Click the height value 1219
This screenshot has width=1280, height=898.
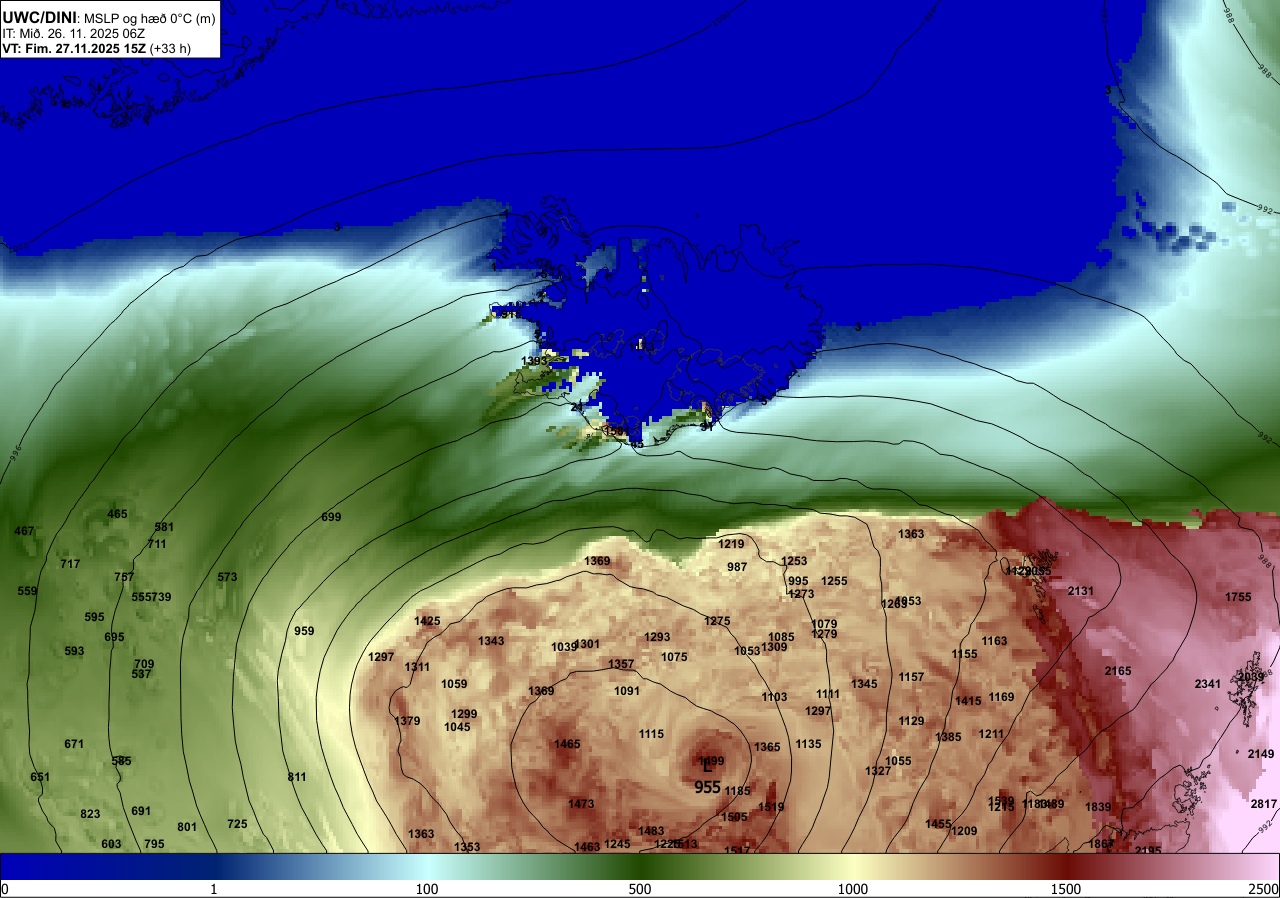(x=731, y=544)
